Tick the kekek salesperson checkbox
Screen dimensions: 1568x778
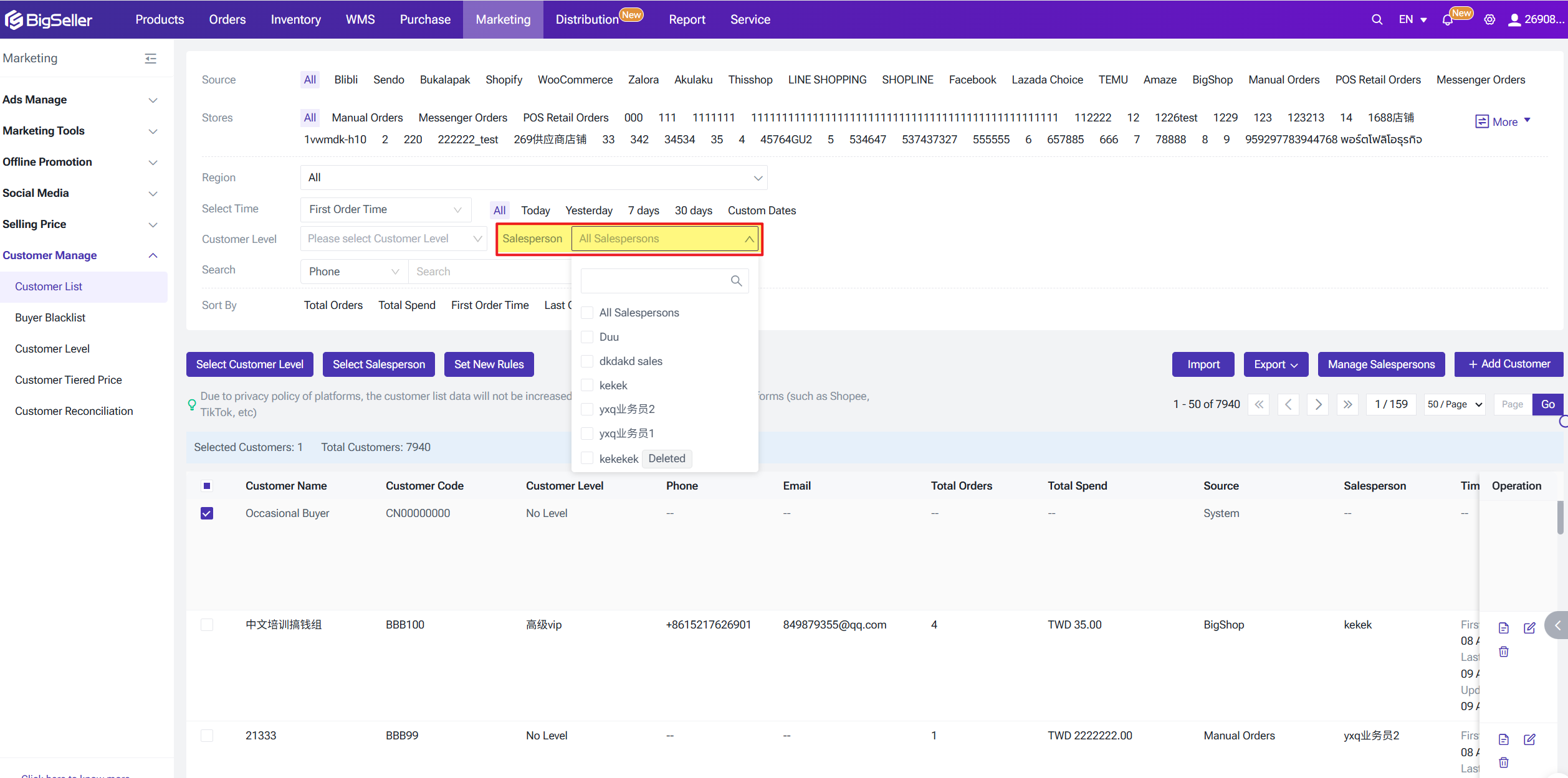[x=586, y=386]
